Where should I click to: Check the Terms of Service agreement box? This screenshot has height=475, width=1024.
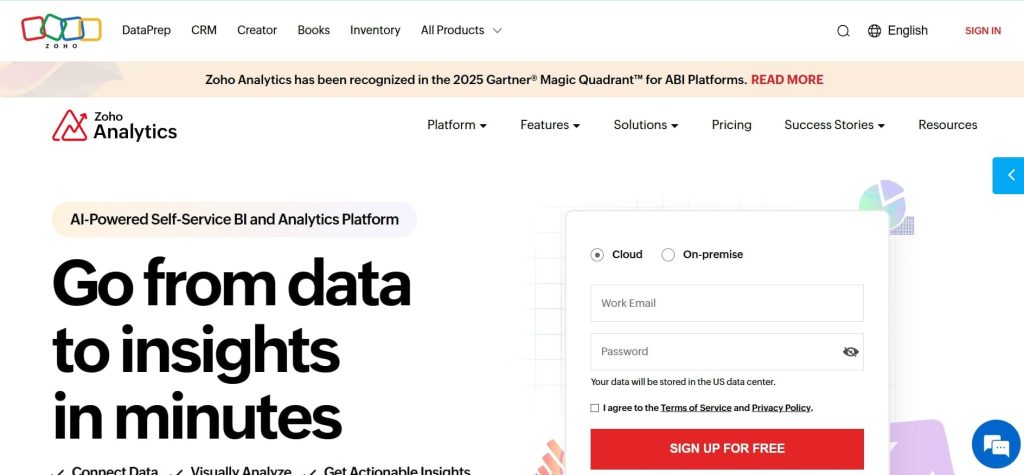(595, 408)
